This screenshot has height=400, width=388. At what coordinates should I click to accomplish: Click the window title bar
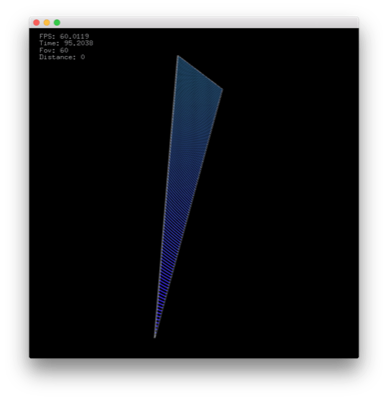coord(194,22)
